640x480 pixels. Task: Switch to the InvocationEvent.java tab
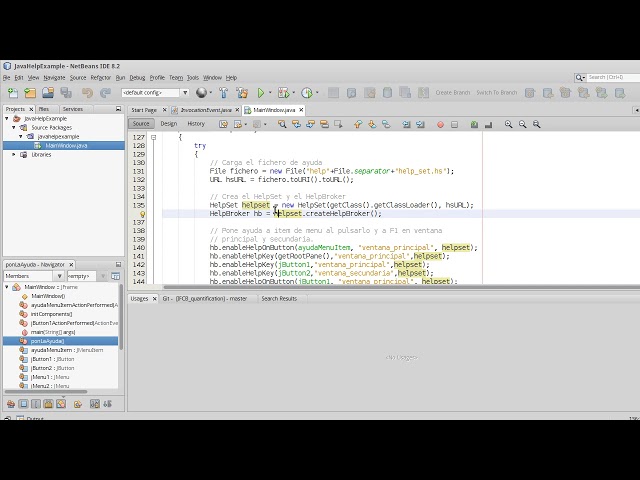[x=206, y=110]
